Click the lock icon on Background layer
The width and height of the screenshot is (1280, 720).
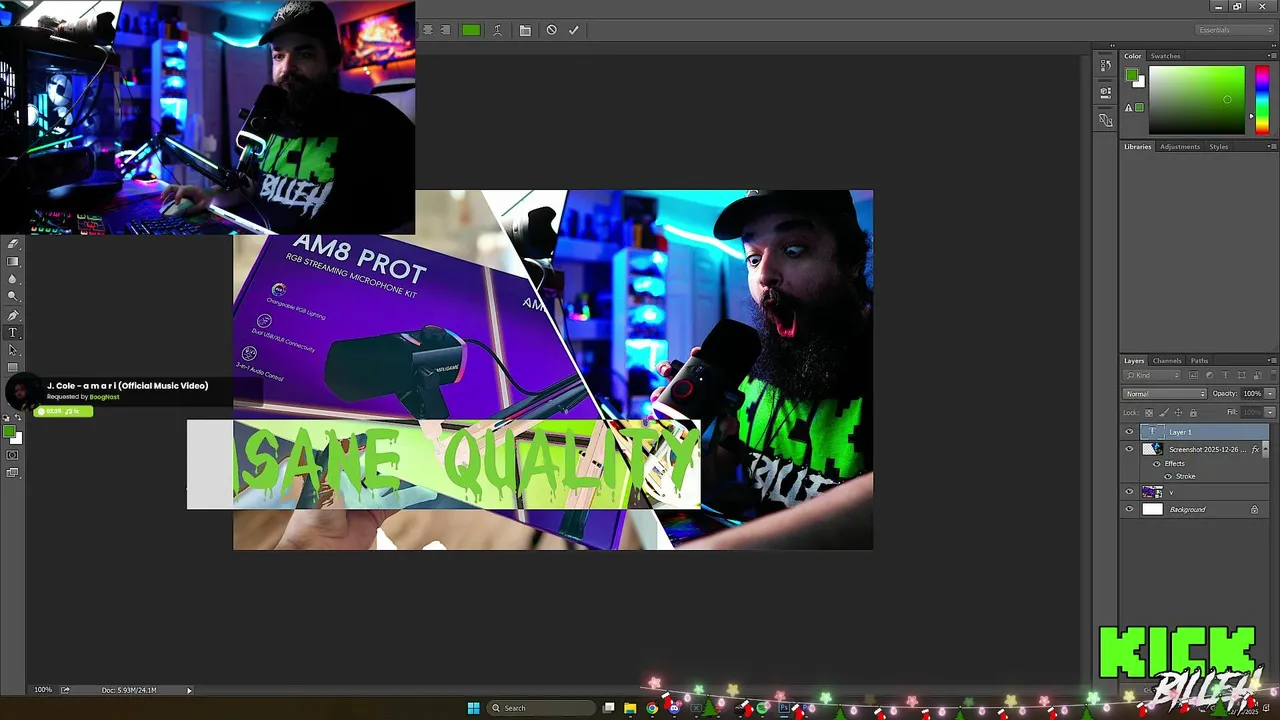1254,510
